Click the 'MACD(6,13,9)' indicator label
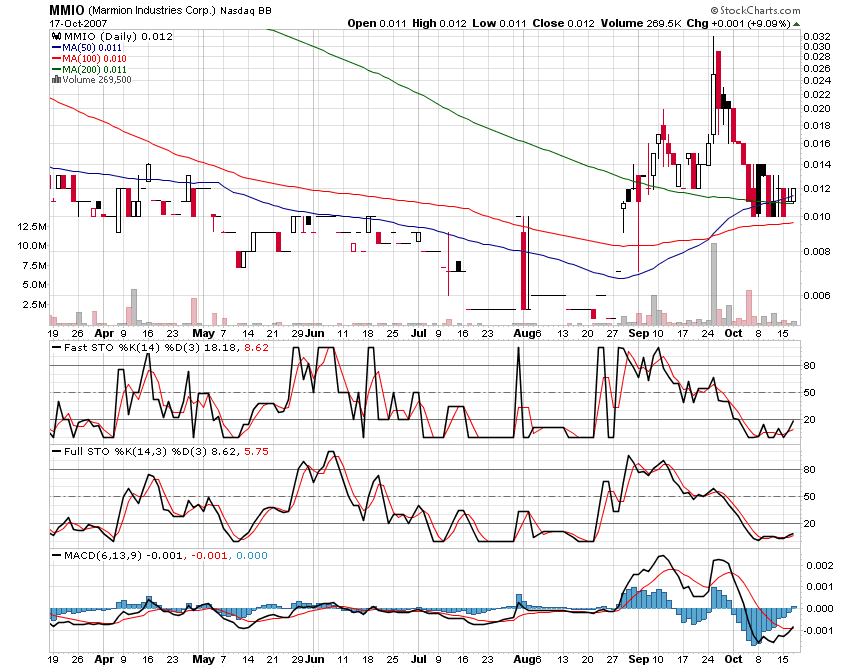 pos(102,556)
